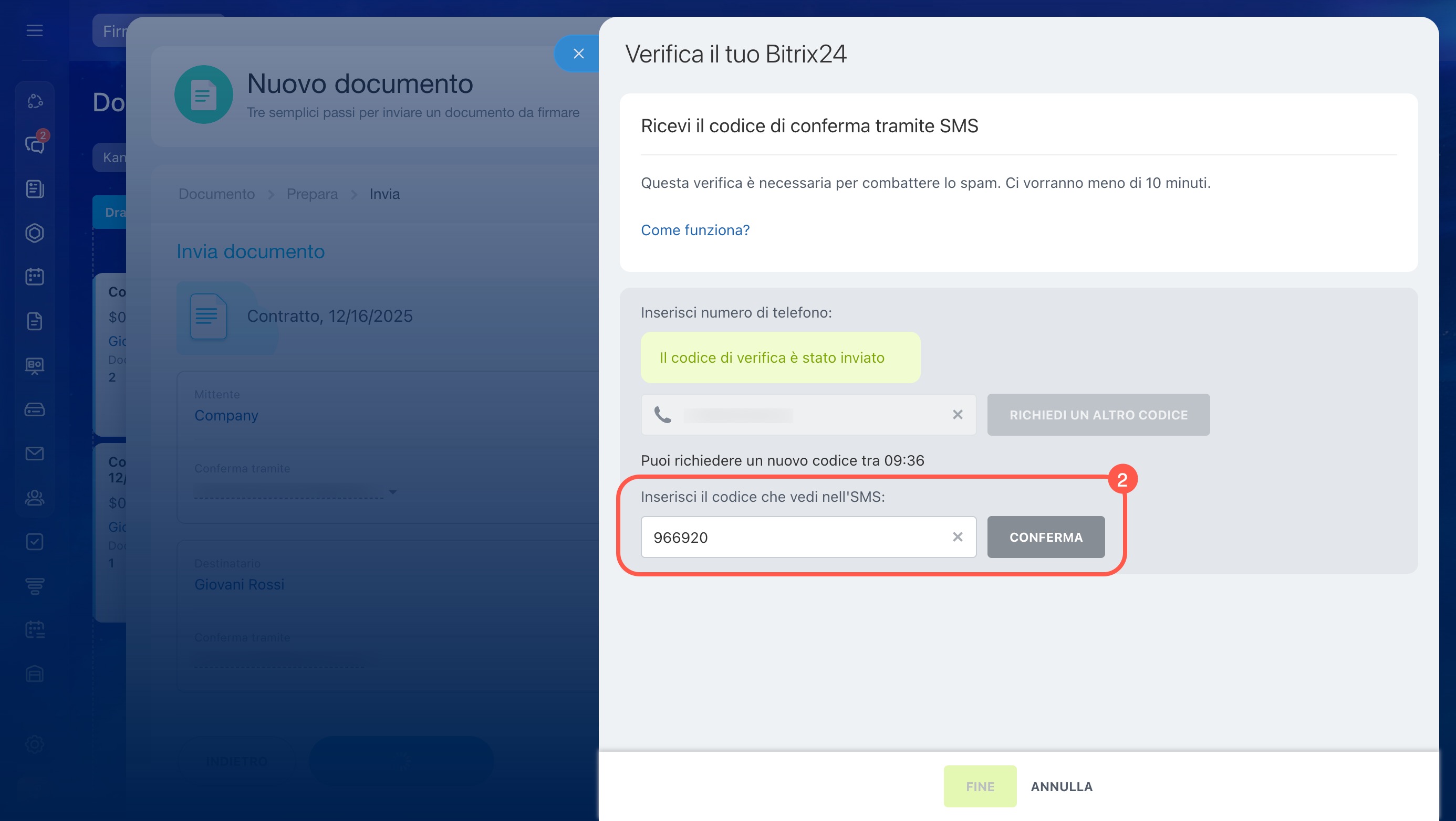
Task: Clear the SMS code input
Action: (x=957, y=537)
